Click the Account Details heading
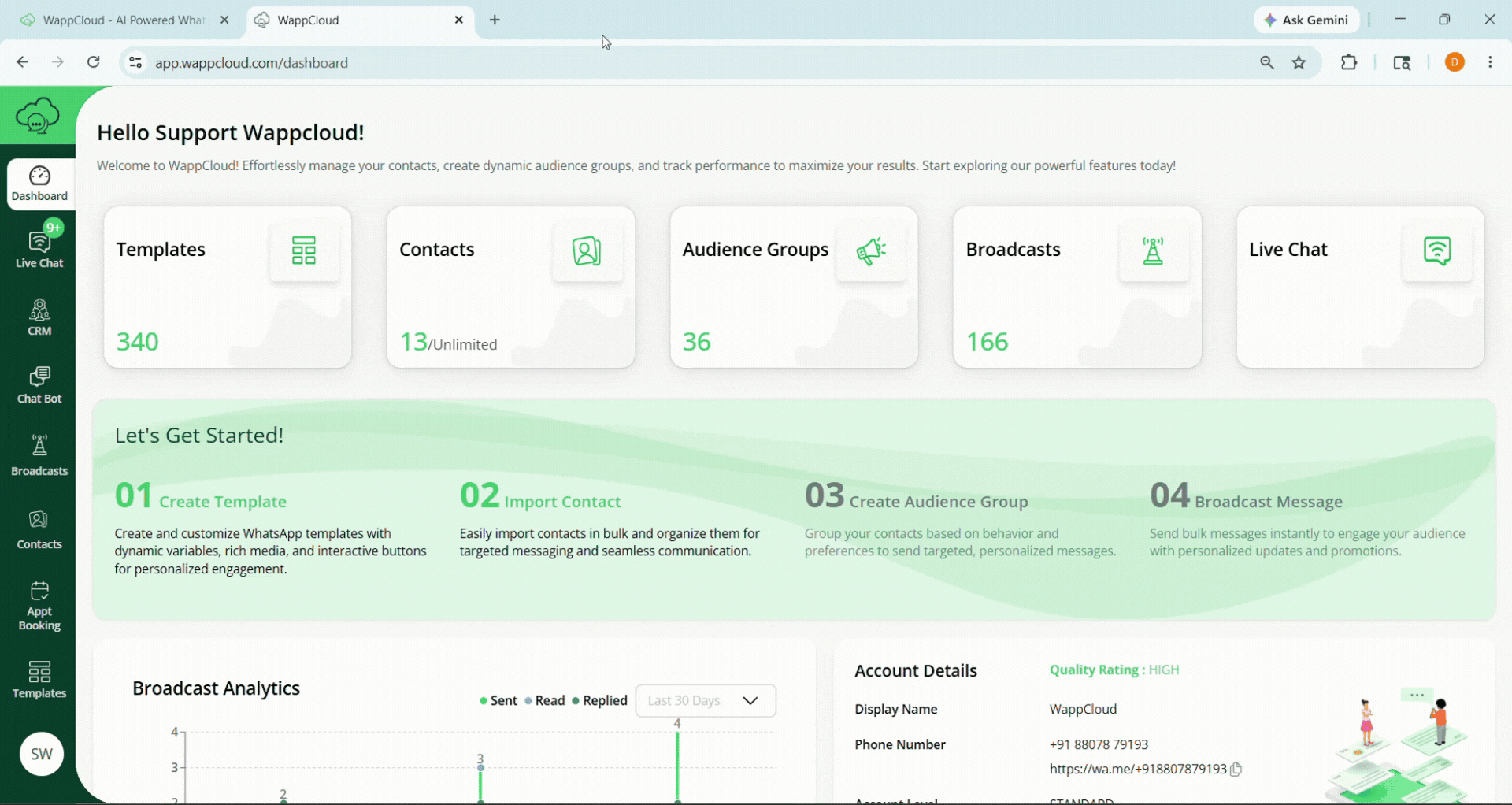This screenshot has width=1512, height=805. (916, 671)
